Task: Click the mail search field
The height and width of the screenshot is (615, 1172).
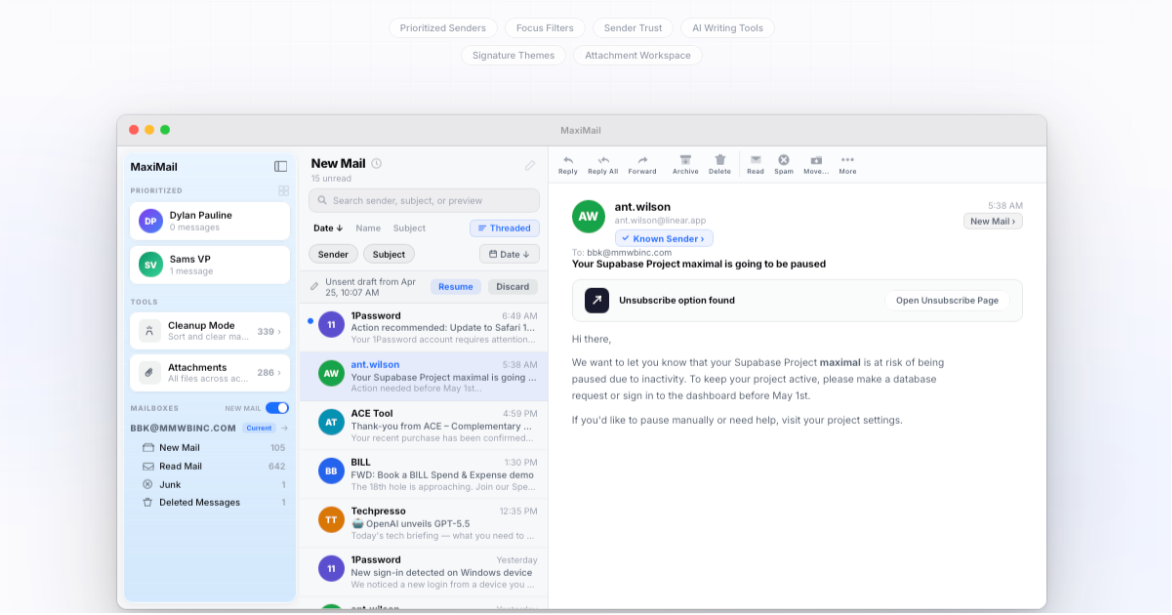Action: [x=424, y=200]
